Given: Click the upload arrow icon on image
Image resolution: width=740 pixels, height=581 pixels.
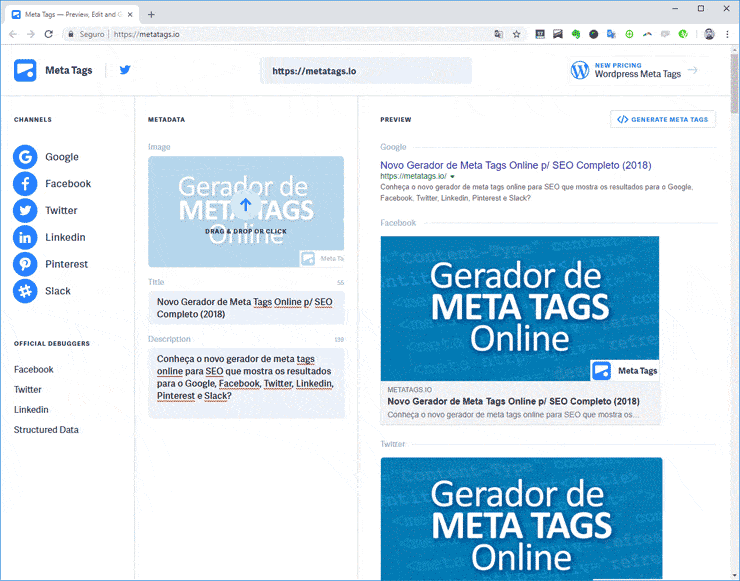Looking at the screenshot, I should tap(245, 205).
